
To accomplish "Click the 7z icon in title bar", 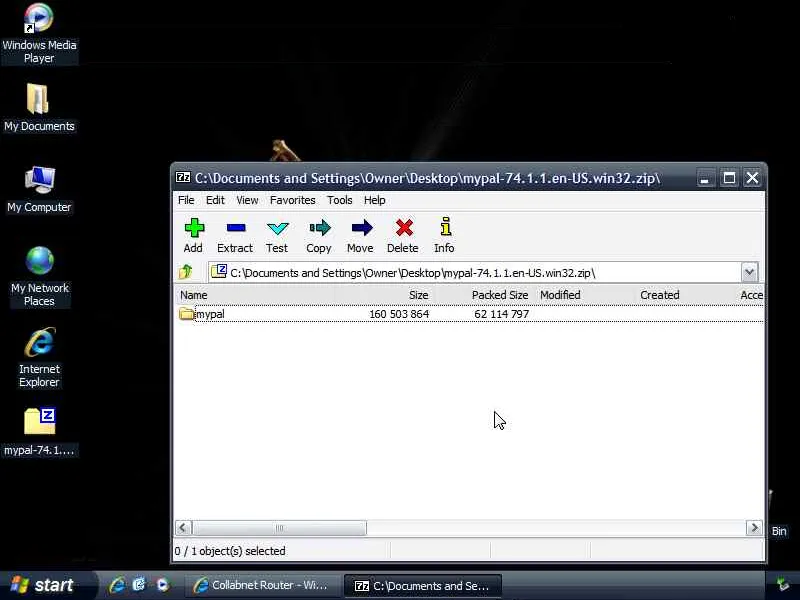I will (x=183, y=178).
